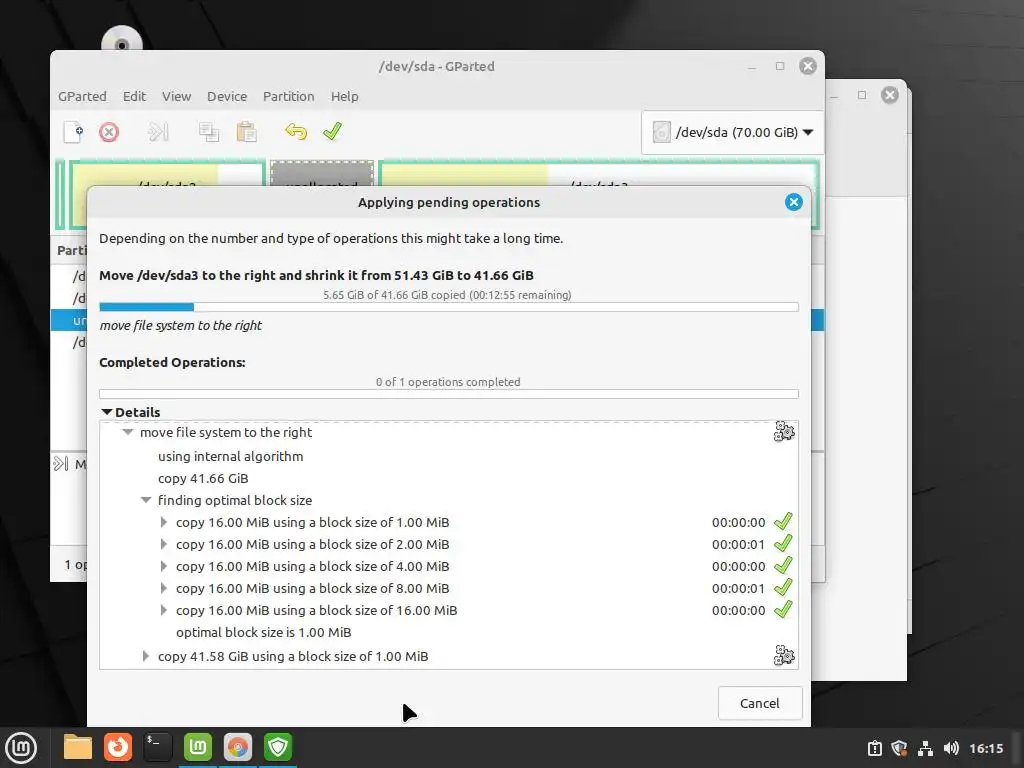This screenshot has width=1024, height=768.
Task: Expand copy 16.00 MiB using 2.00 MiB block
Action: pyautogui.click(x=164, y=545)
